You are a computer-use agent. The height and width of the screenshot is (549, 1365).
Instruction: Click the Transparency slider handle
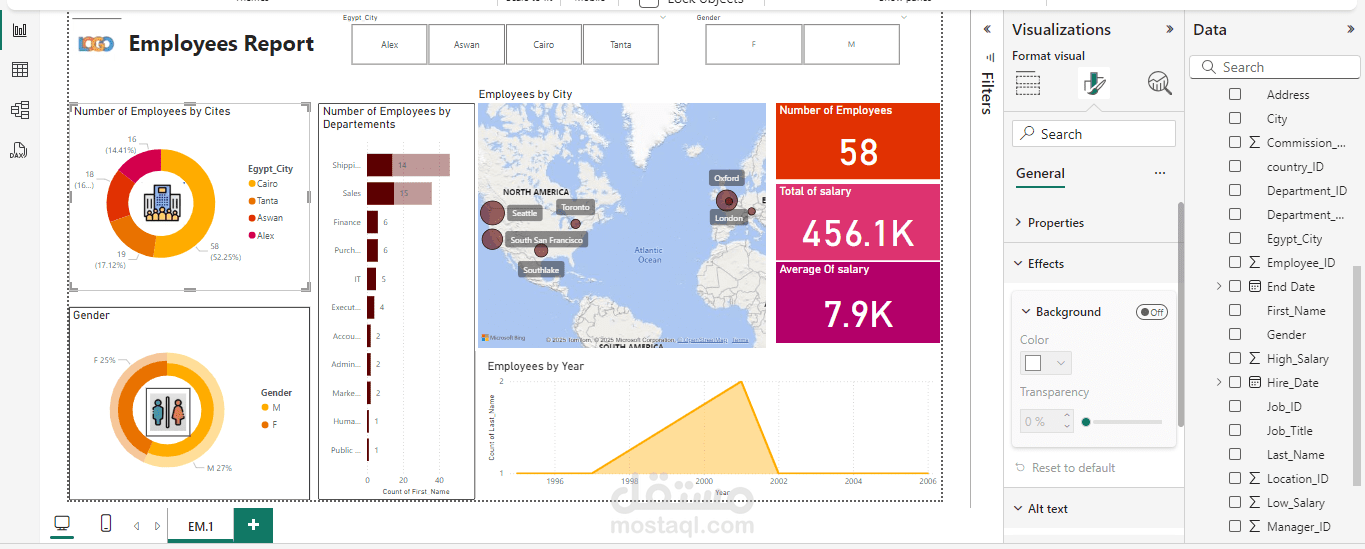(x=1086, y=422)
